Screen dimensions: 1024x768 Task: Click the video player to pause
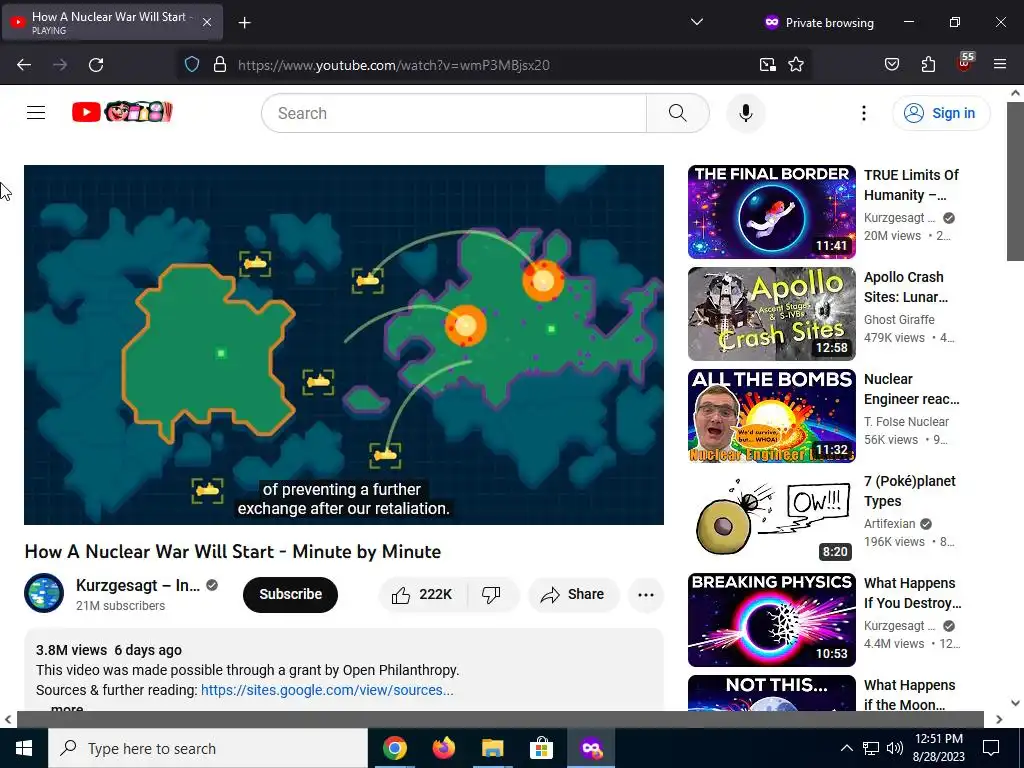point(344,344)
